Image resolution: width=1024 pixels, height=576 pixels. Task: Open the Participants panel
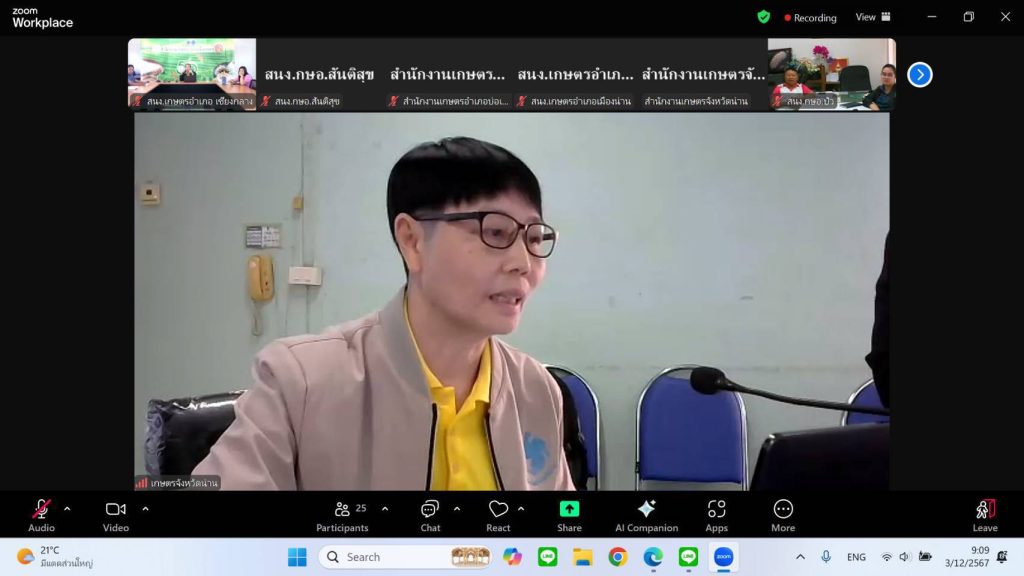point(342,514)
